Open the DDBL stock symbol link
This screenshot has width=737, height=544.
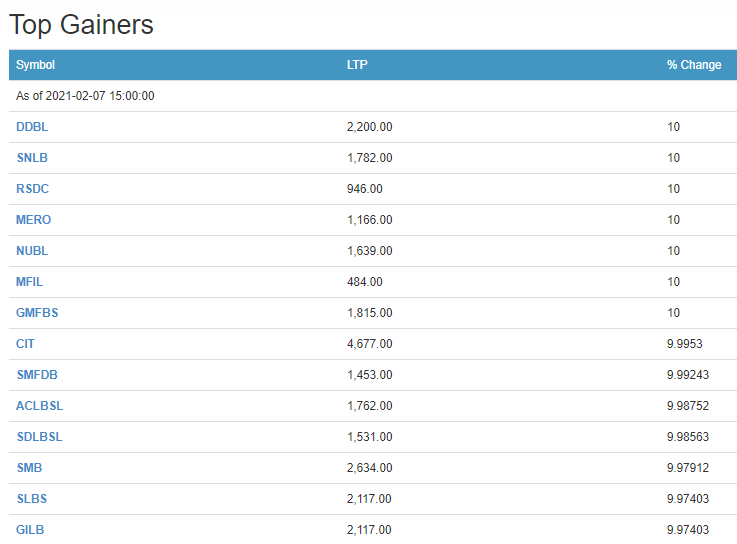pos(32,127)
